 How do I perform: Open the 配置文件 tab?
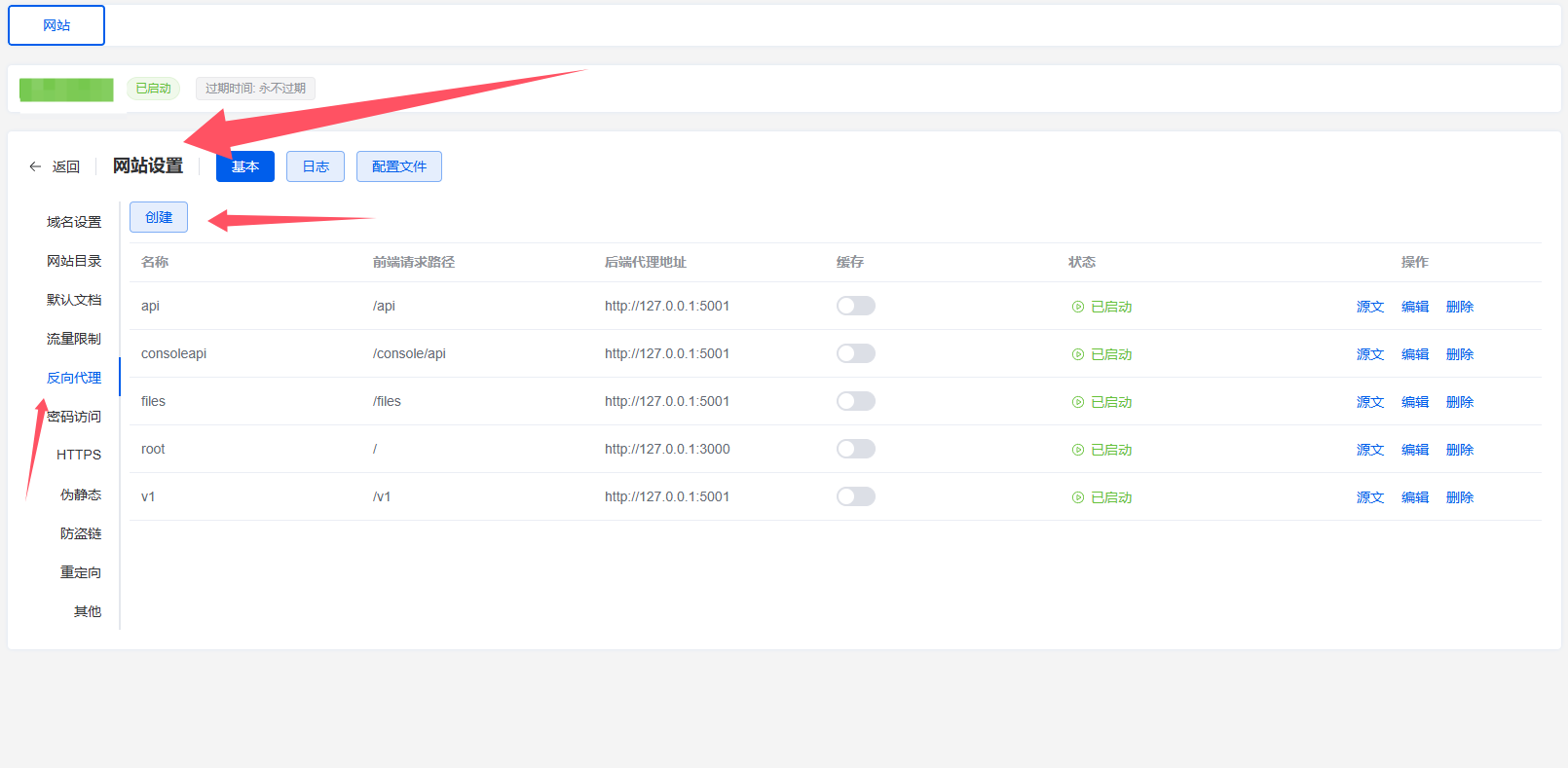click(x=398, y=166)
